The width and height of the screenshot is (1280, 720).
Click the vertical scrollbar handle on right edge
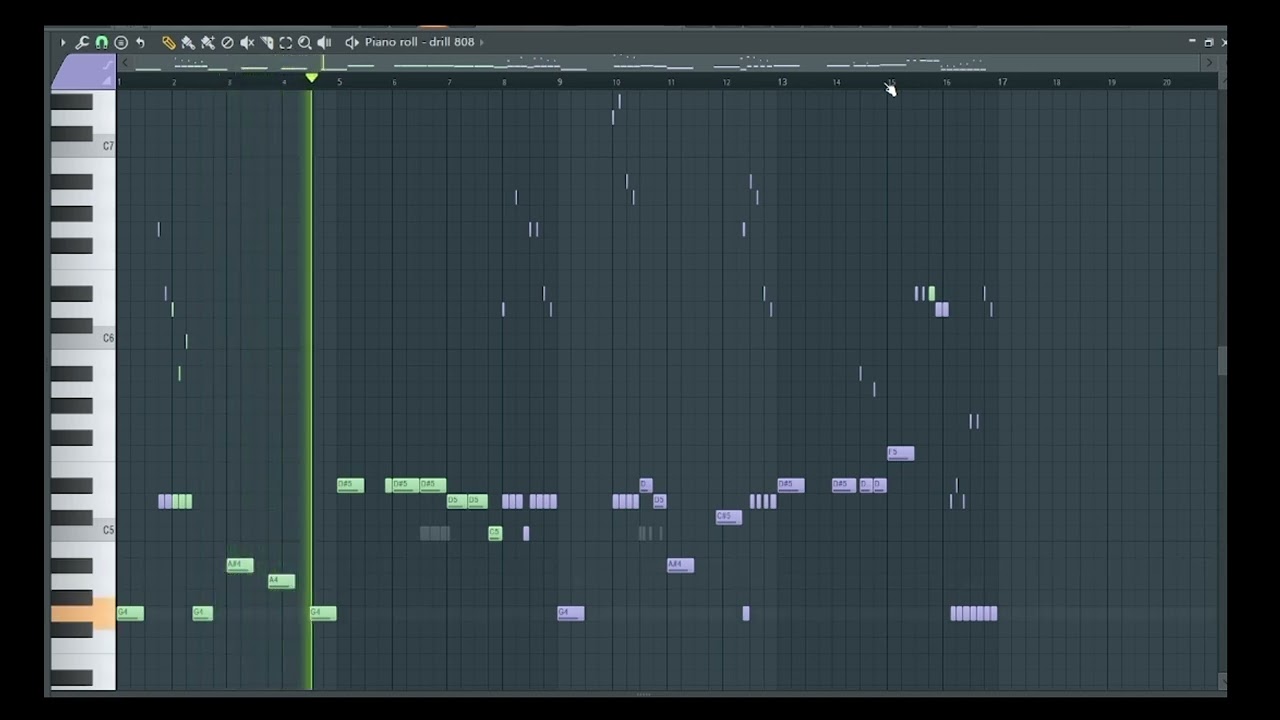coord(1222,361)
